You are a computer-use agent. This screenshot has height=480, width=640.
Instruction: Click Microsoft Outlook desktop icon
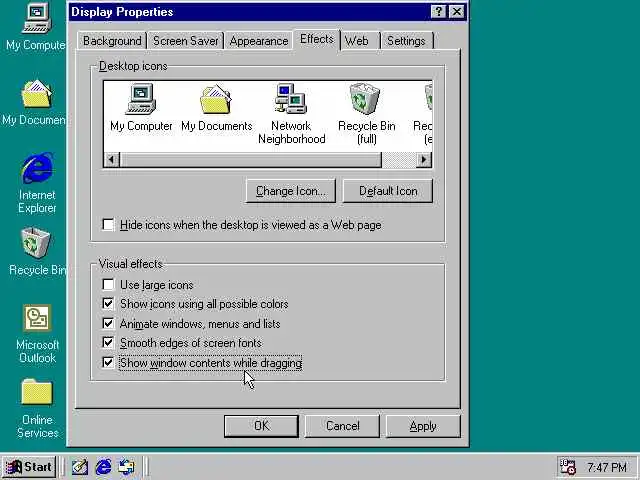(x=37, y=334)
